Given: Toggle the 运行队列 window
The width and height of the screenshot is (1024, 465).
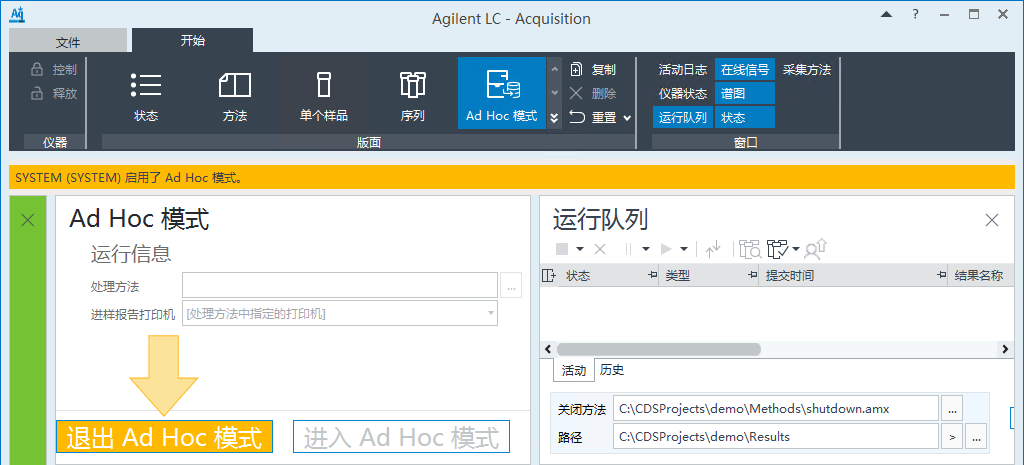Looking at the screenshot, I should coord(683,118).
